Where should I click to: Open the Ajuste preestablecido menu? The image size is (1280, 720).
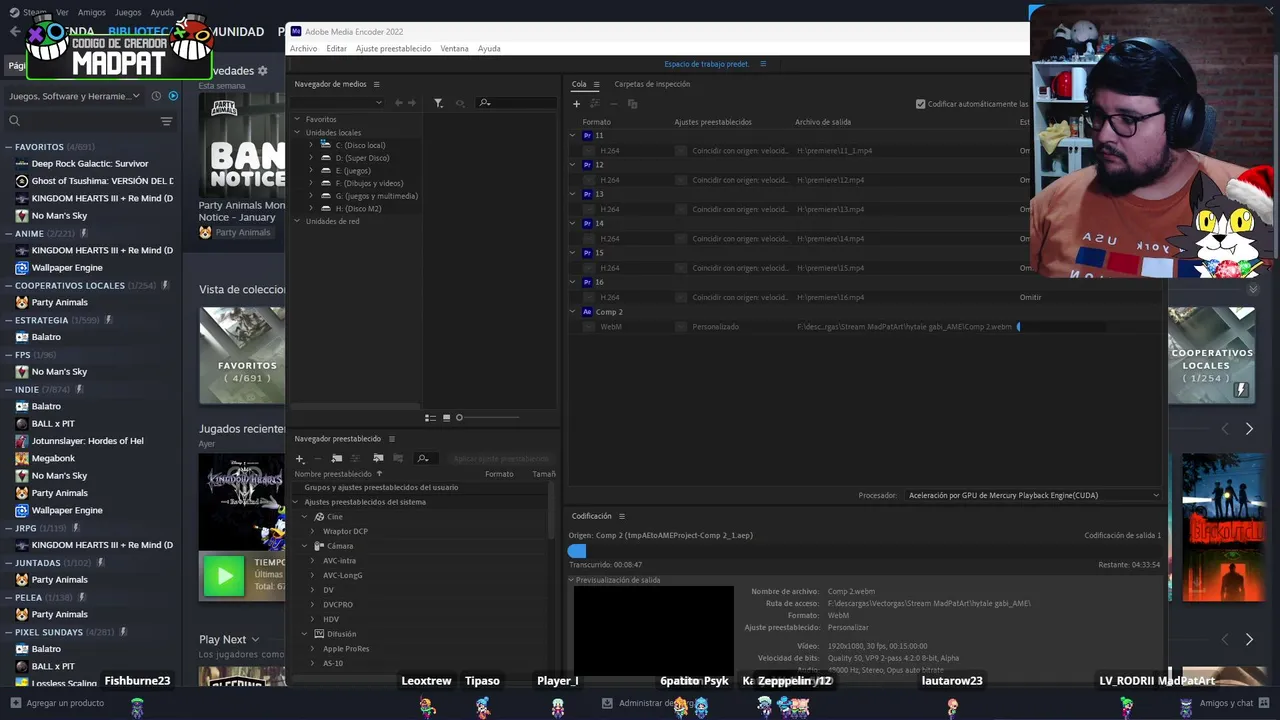tap(393, 48)
